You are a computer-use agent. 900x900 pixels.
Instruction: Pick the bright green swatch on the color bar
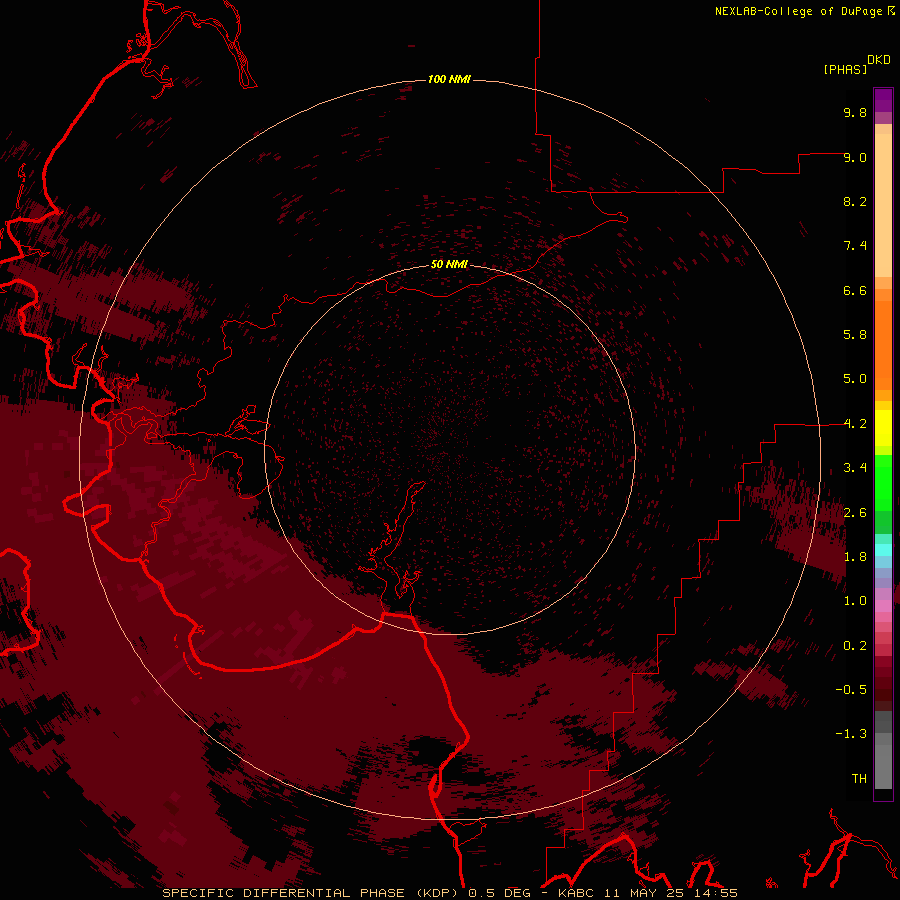(883, 482)
